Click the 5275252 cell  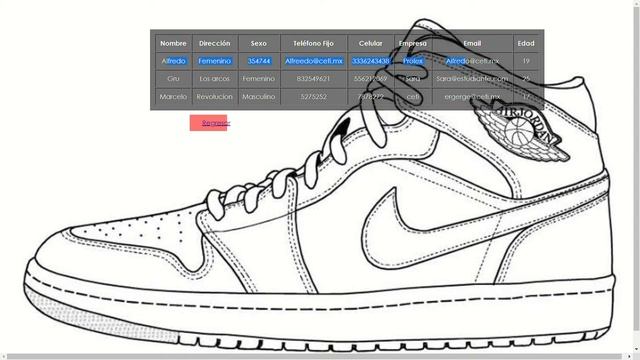click(x=313, y=97)
